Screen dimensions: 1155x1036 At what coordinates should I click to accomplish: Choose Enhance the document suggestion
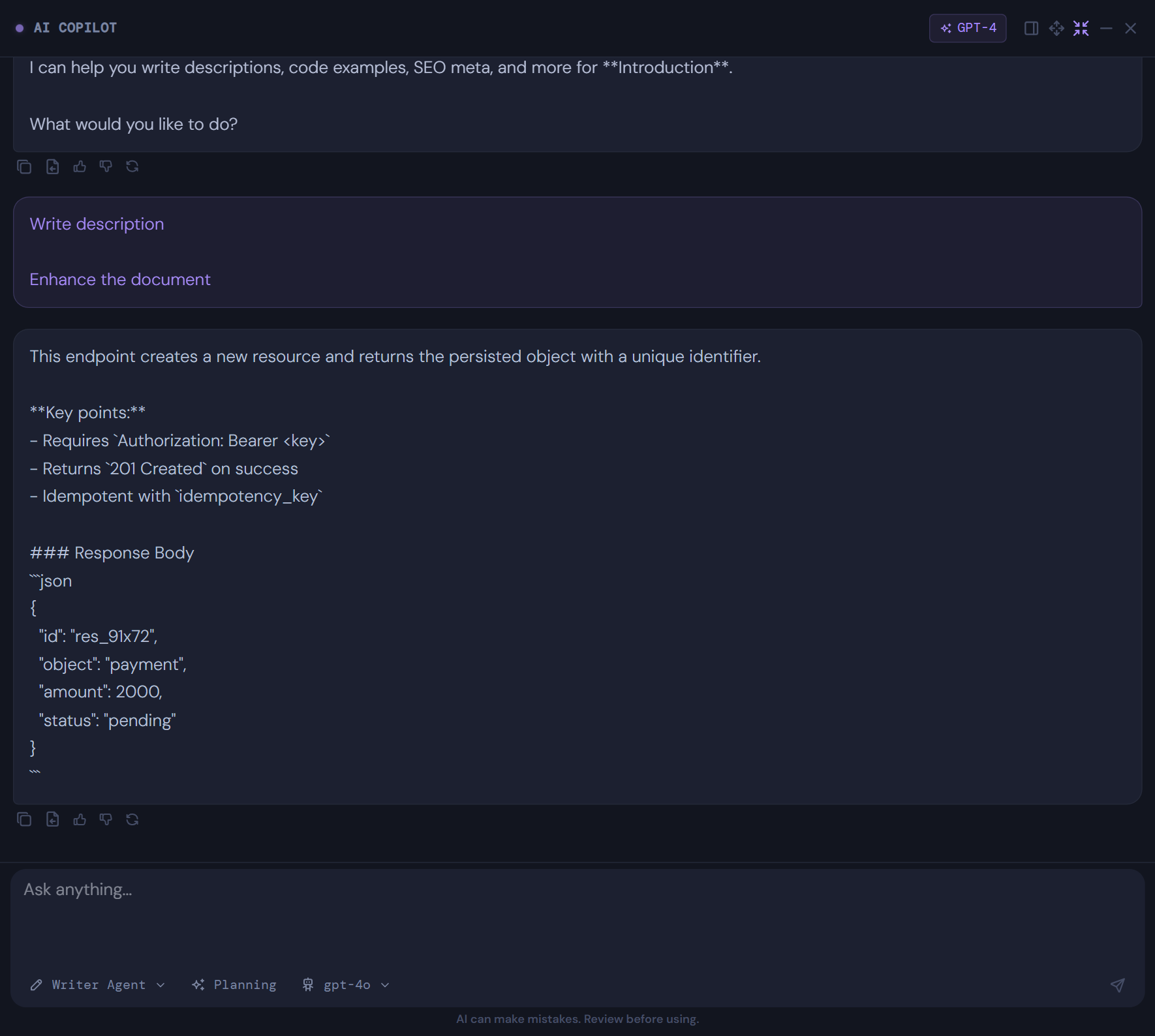click(x=119, y=279)
